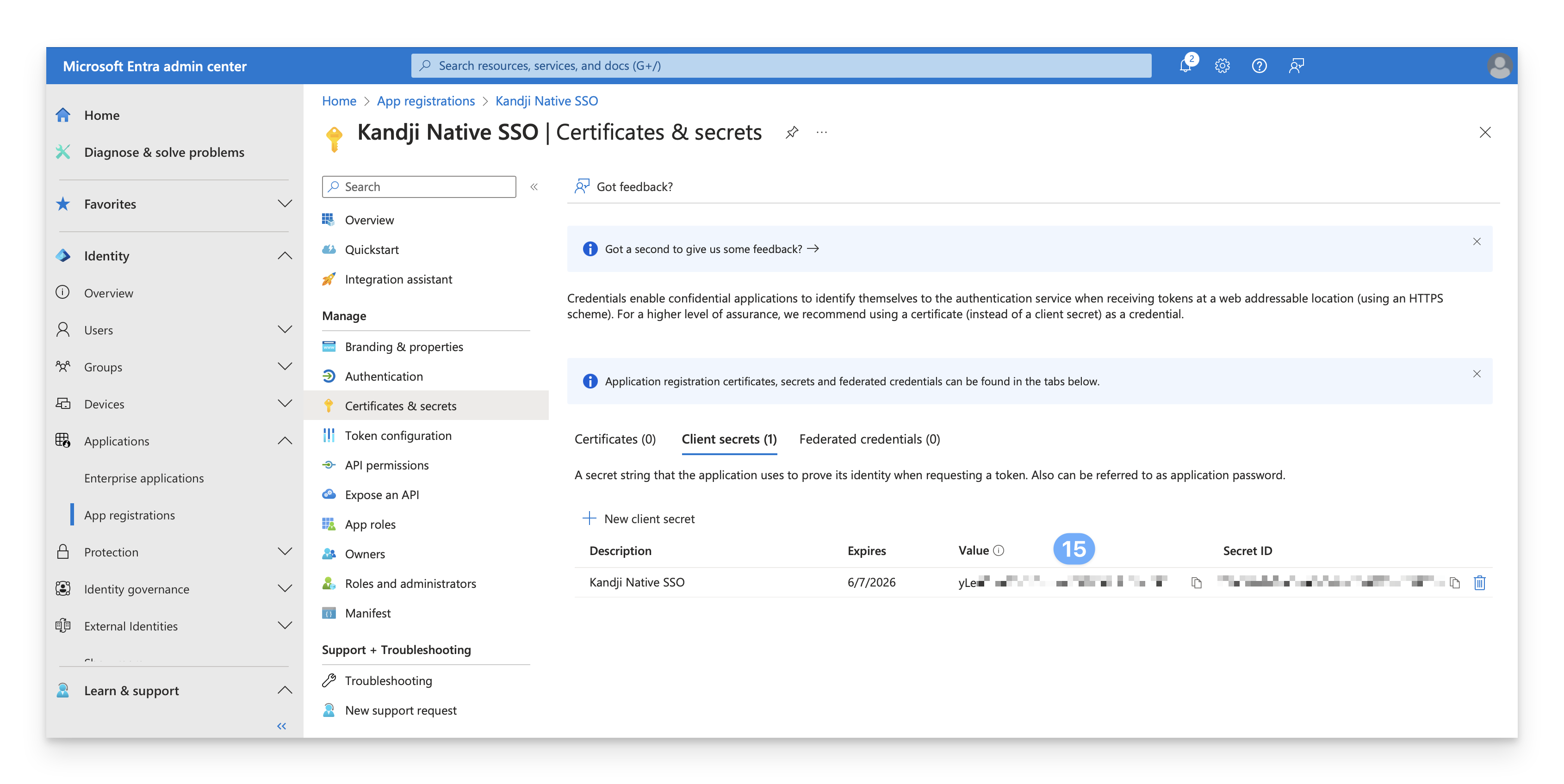This screenshot has width=1564, height=784.
Task: Click New client secret
Action: 638,519
